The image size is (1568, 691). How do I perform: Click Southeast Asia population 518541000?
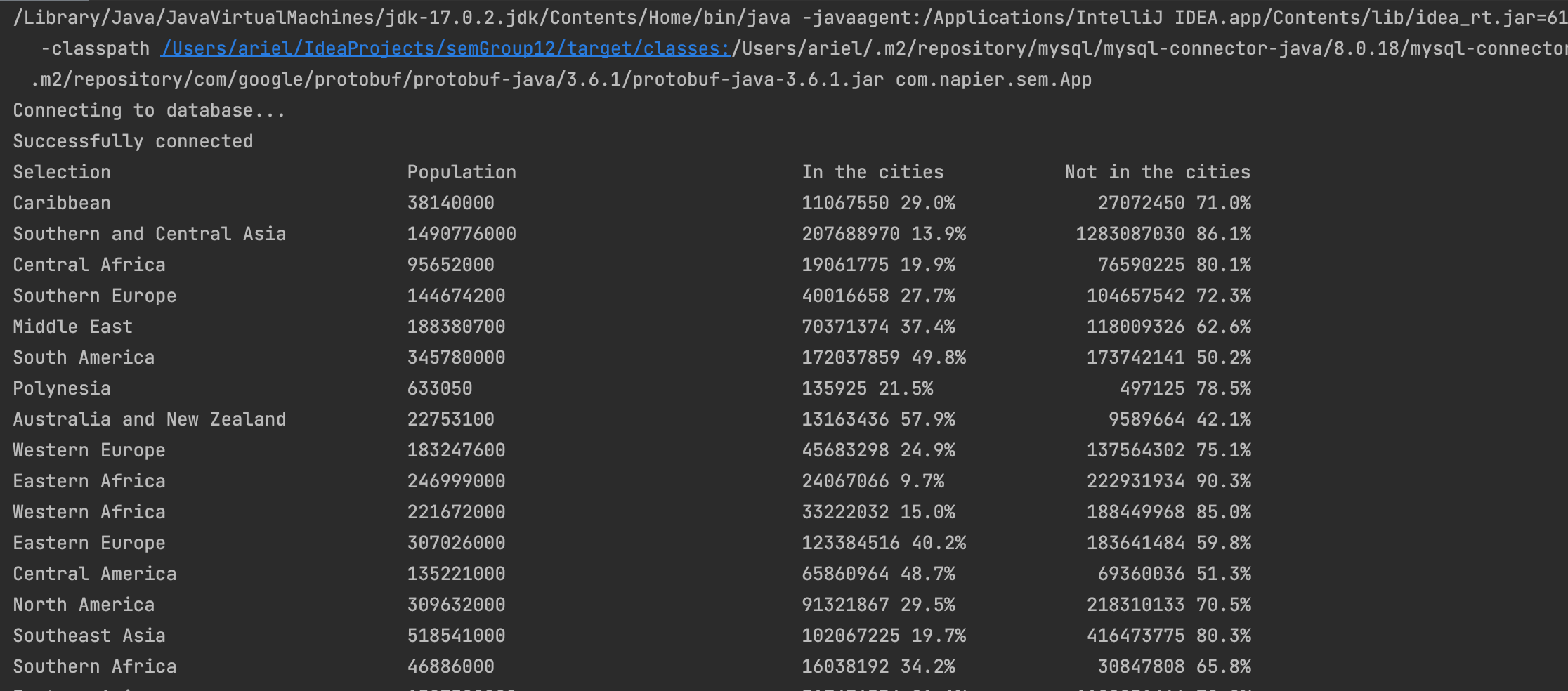[457, 636]
